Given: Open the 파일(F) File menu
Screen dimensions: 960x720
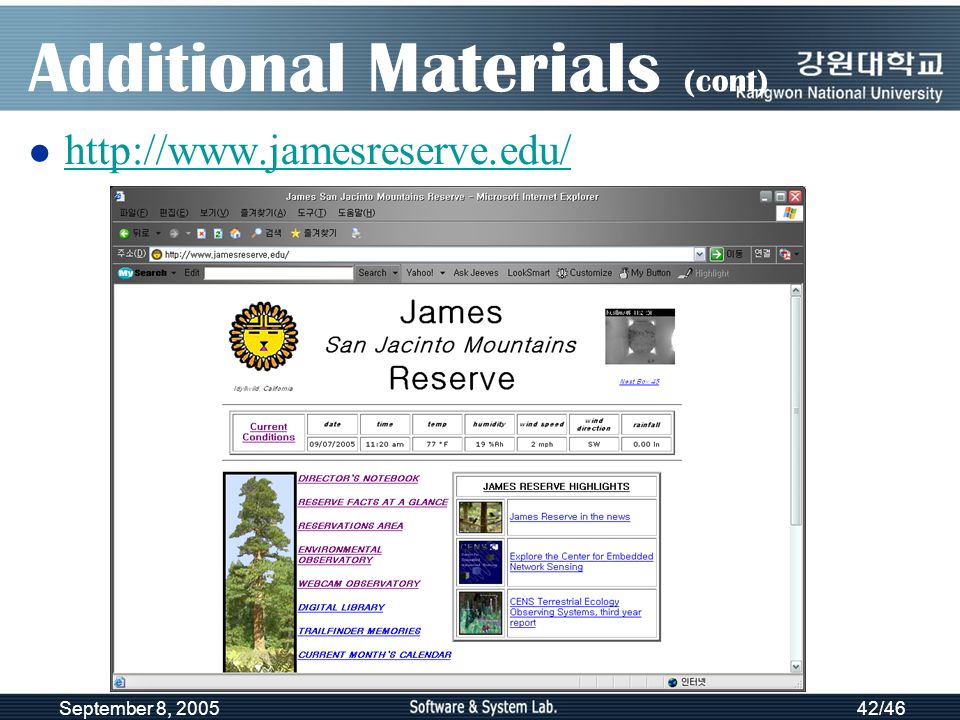Looking at the screenshot, I should (133, 213).
